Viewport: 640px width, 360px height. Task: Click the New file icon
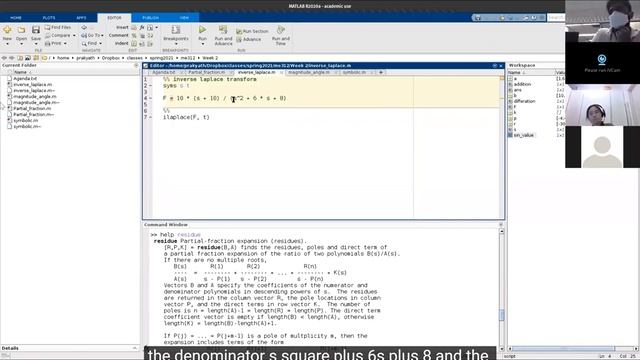pyautogui.click(x=7, y=30)
